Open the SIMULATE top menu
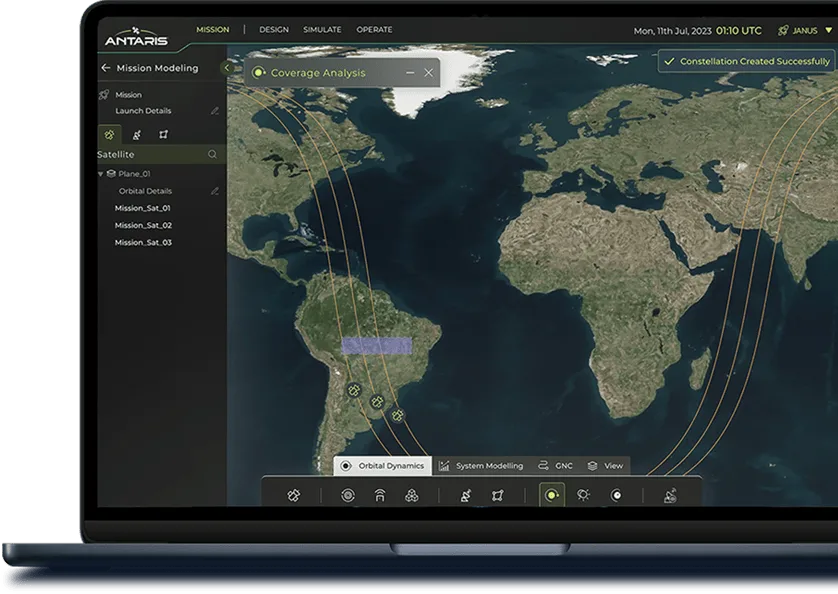 [x=322, y=29]
